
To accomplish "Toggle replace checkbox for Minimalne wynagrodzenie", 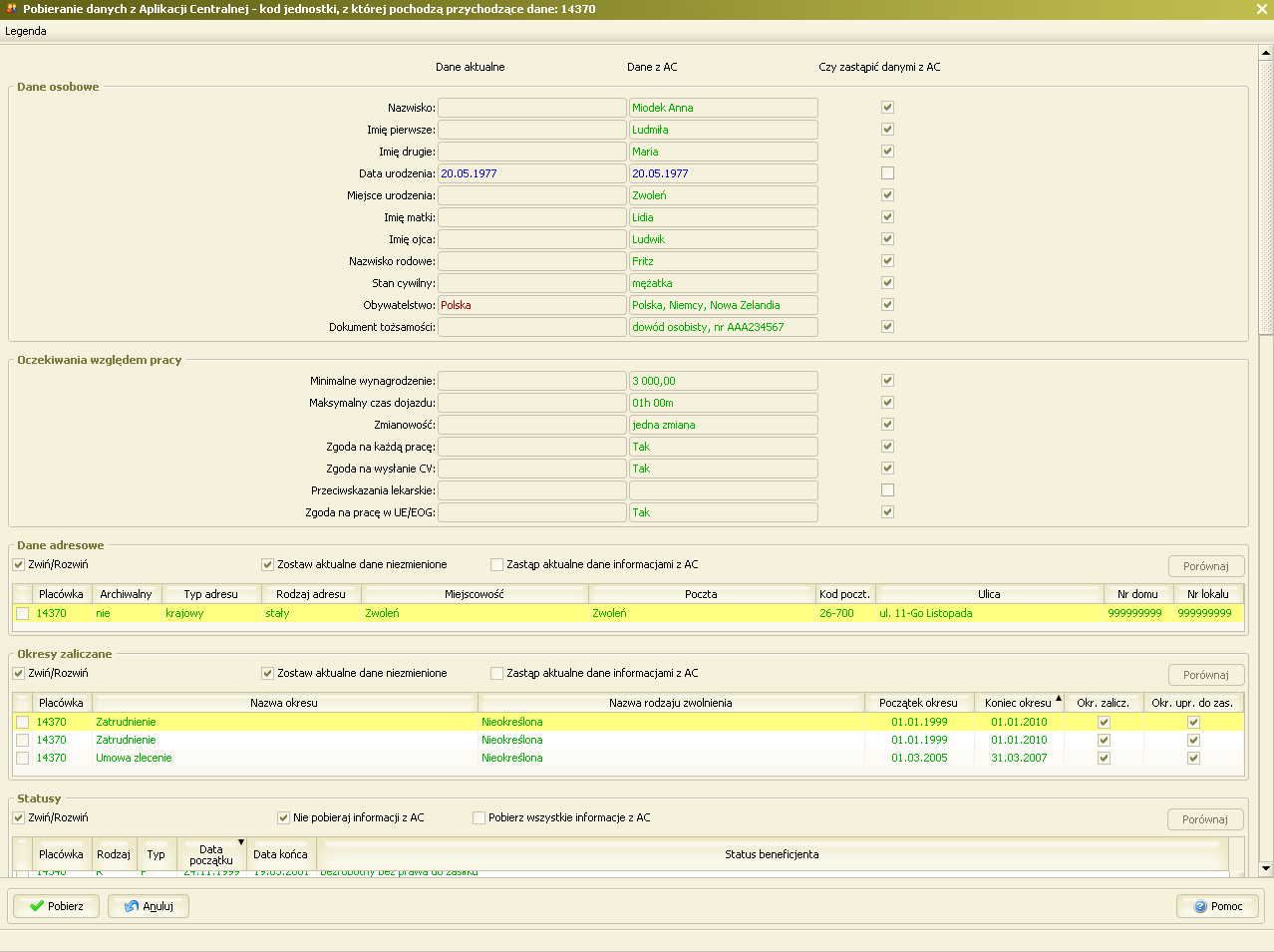I will coord(887,381).
